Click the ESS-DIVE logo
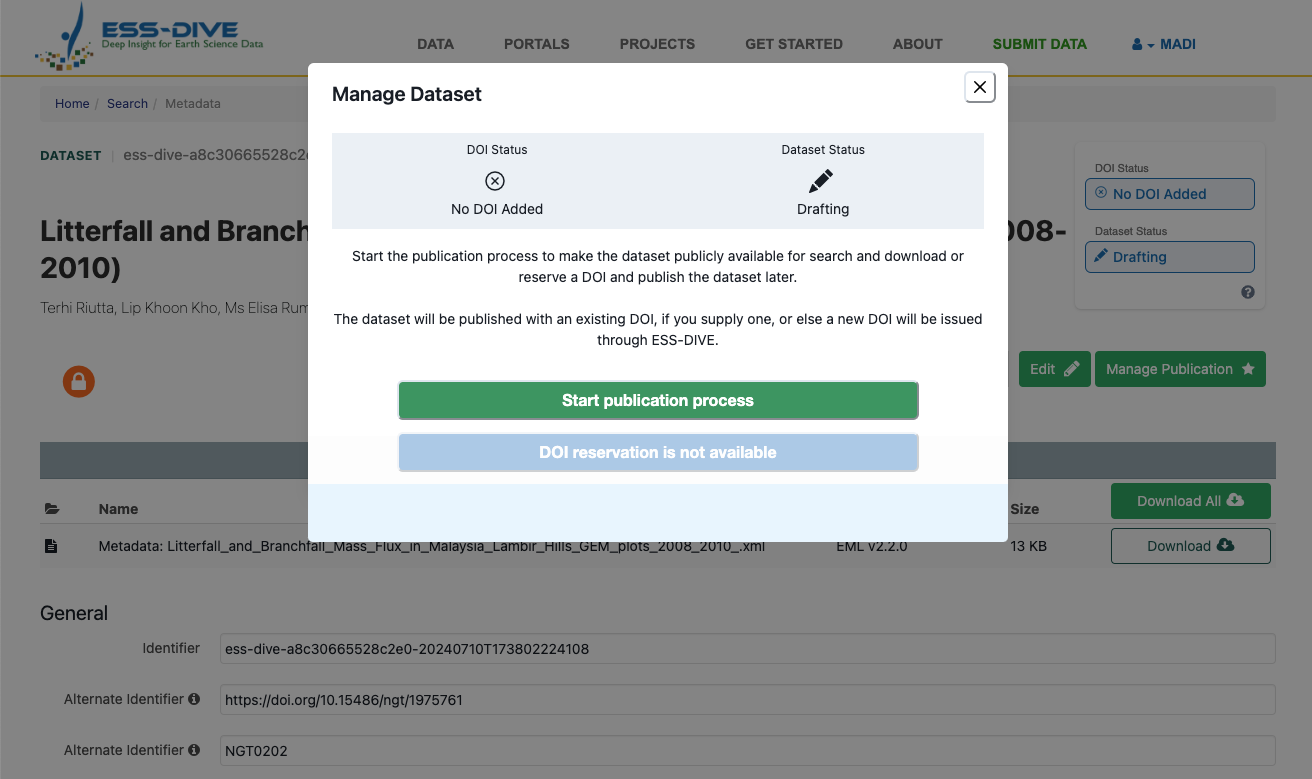This screenshot has height=779, width=1312. (150, 40)
